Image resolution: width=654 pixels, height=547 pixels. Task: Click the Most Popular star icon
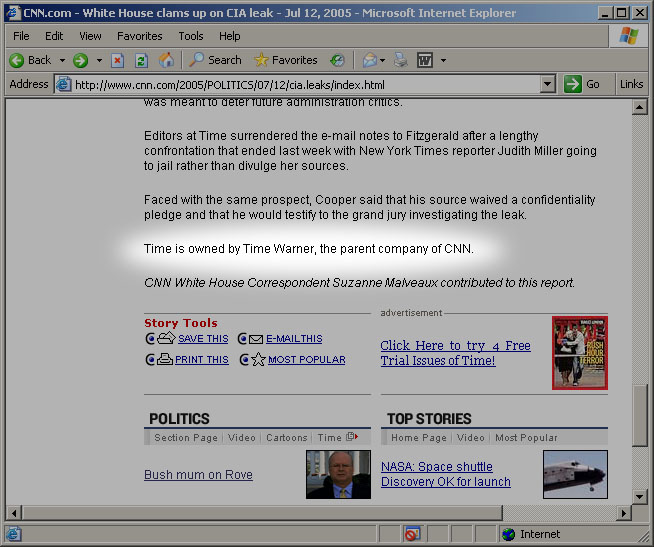tap(258, 359)
